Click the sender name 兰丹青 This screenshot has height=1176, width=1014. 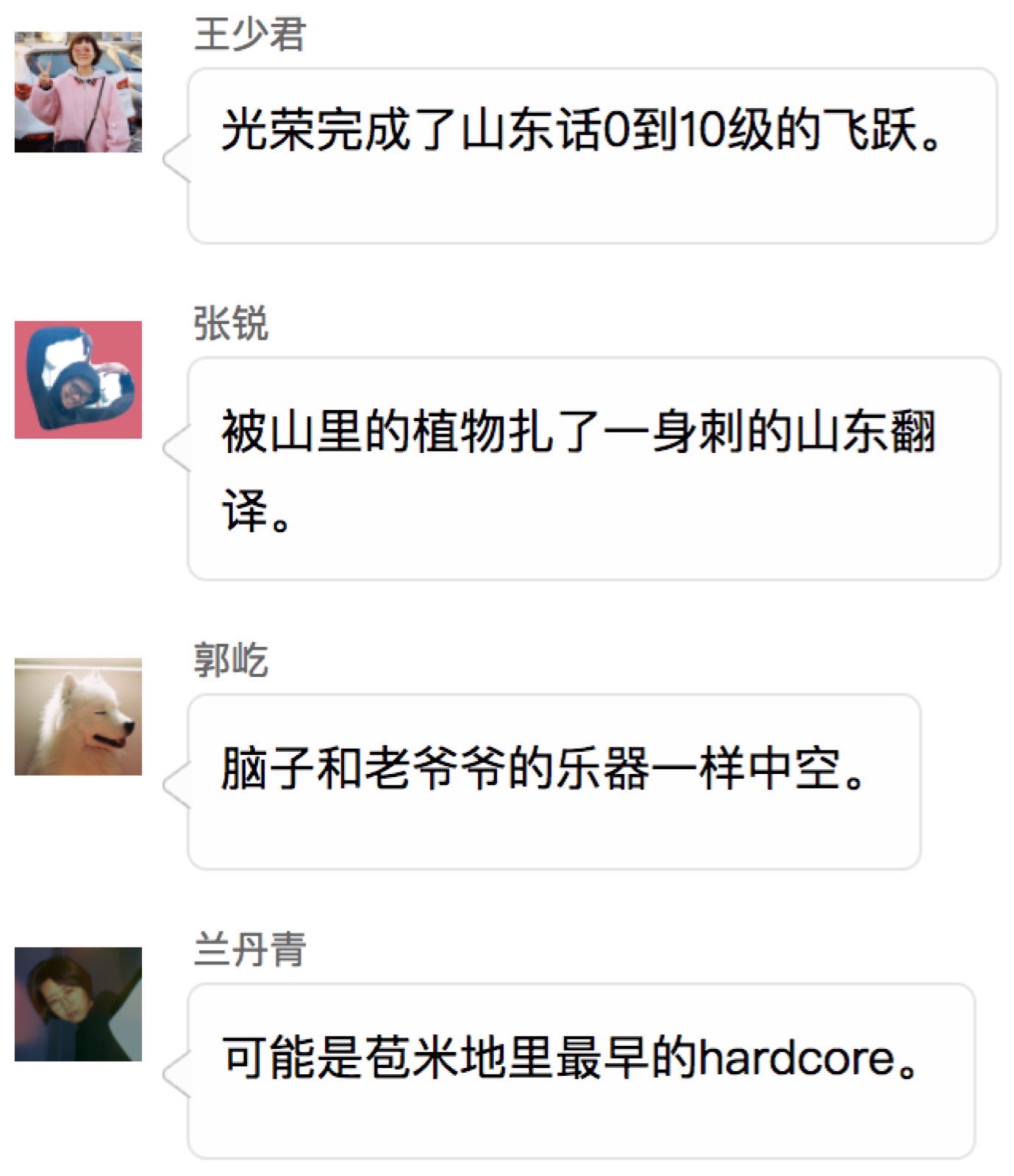click(249, 949)
